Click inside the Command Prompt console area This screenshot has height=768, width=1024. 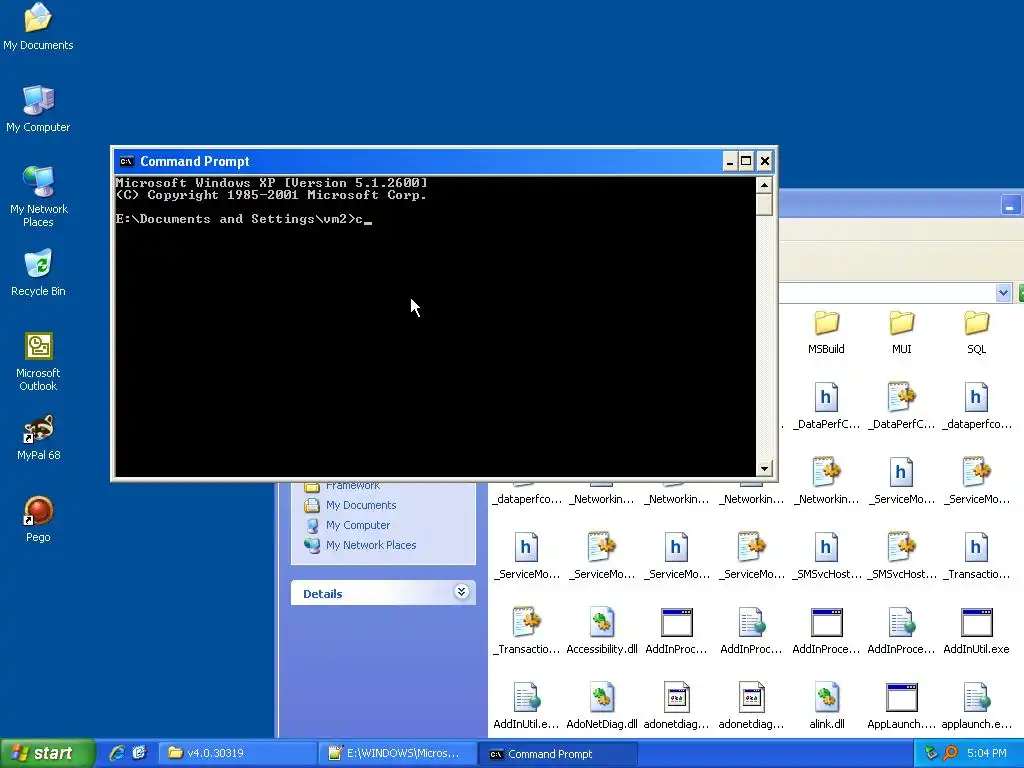[435, 327]
